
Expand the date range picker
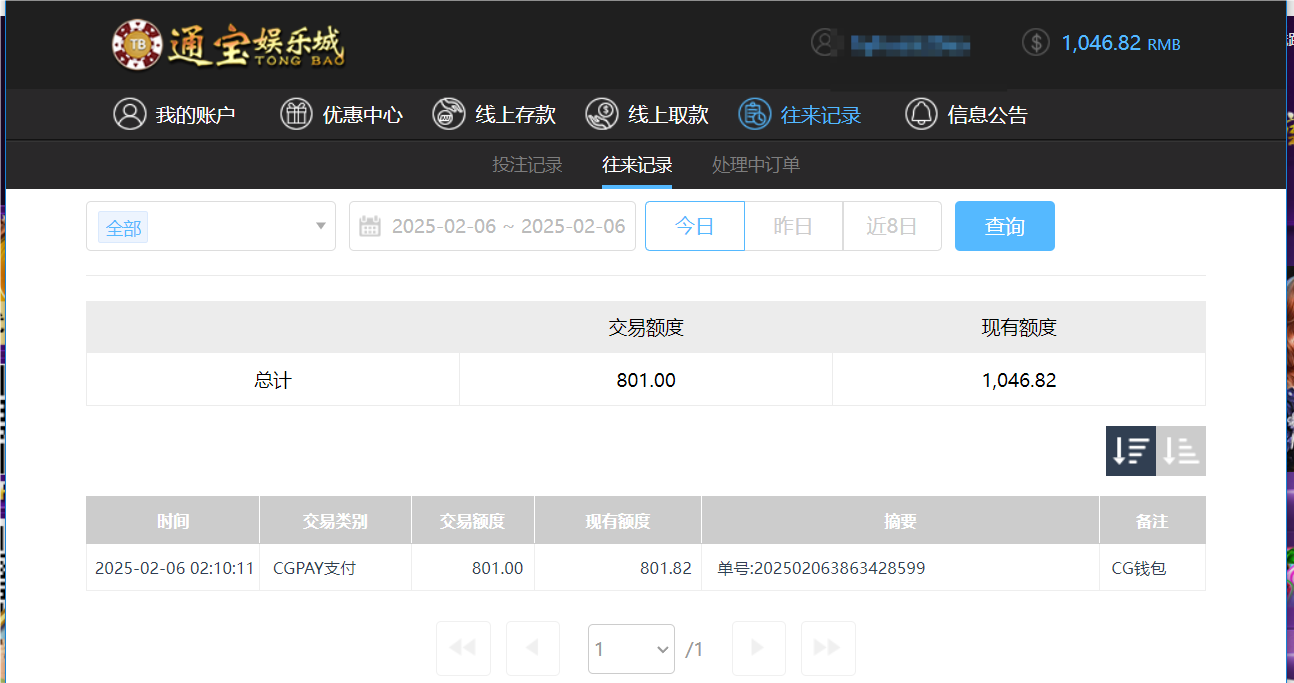point(492,226)
